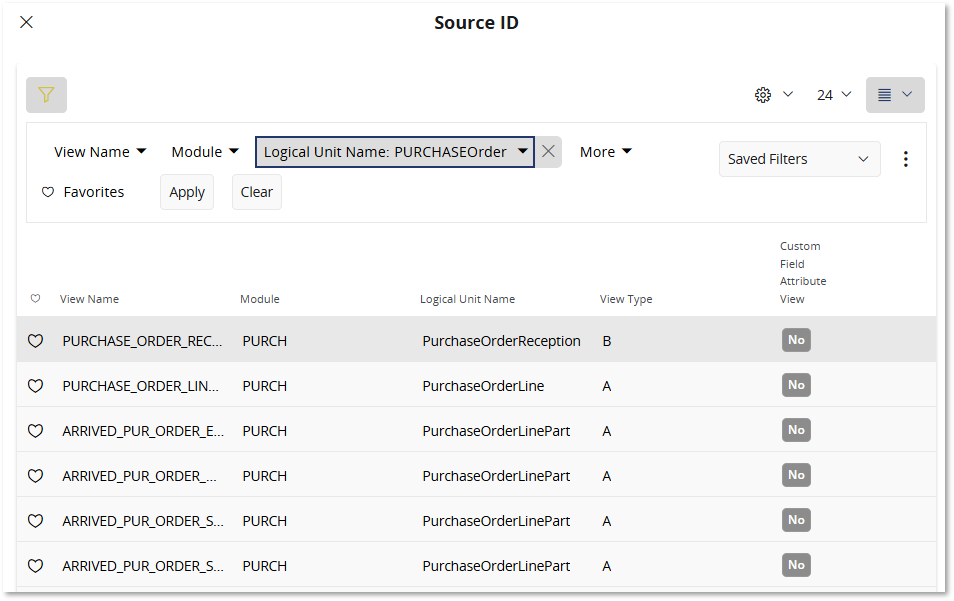Favorite the PURCHASE_ORDER_LIN... row
Viewport: 954px width, 601px height.
pyautogui.click(x=35, y=386)
